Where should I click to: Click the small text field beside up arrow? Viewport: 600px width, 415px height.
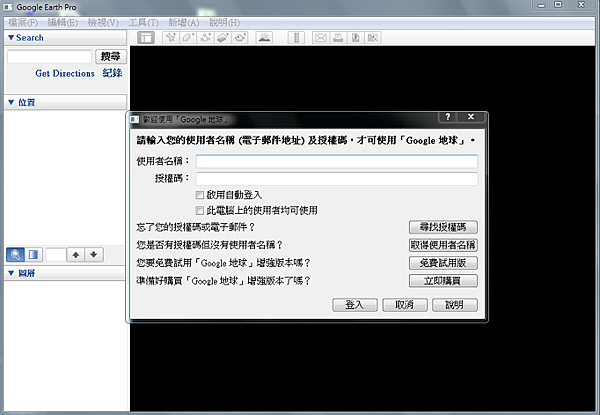pos(56,255)
